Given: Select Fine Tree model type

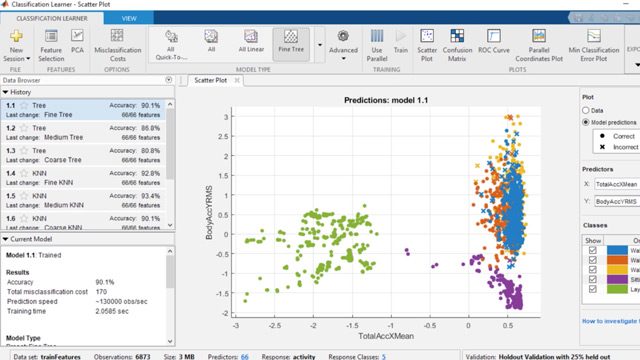Looking at the screenshot, I should click(x=291, y=44).
